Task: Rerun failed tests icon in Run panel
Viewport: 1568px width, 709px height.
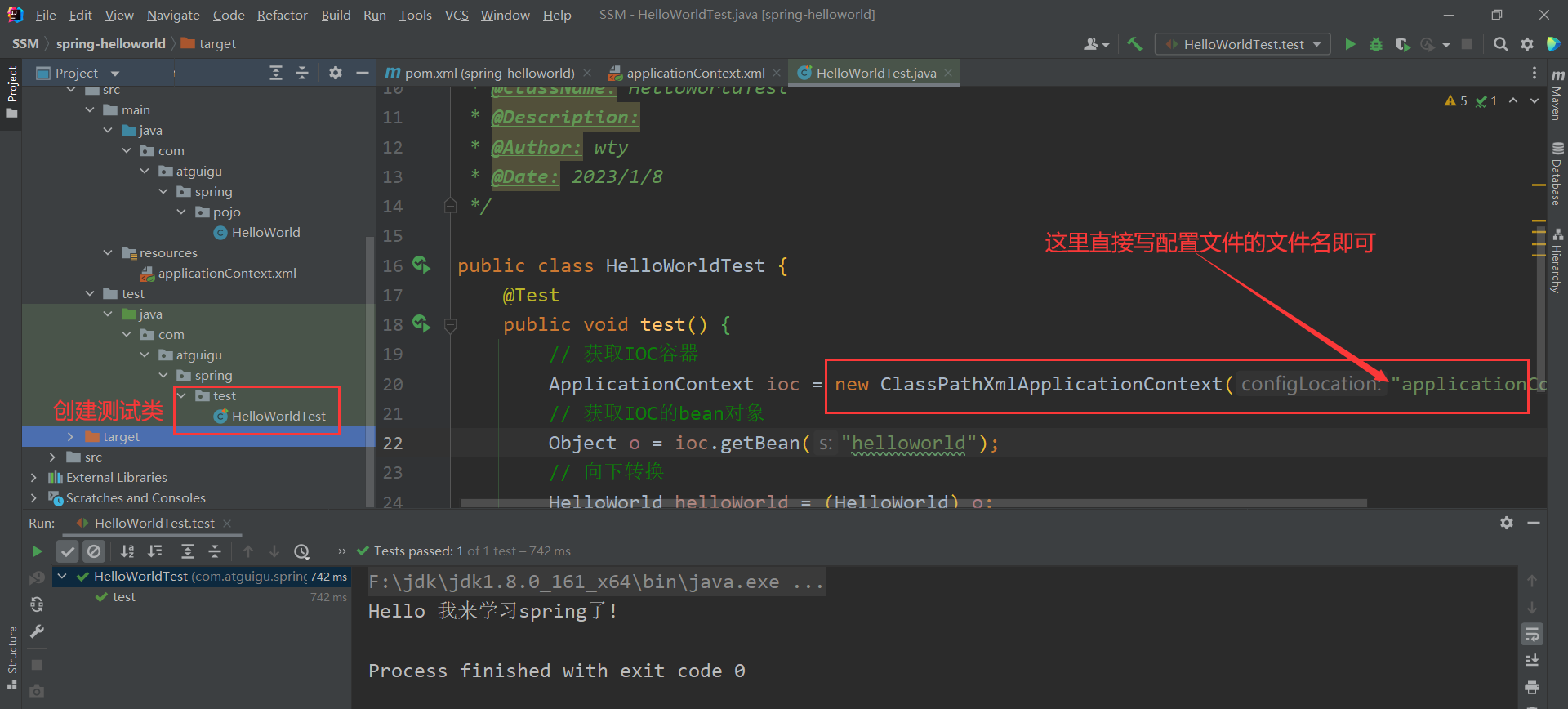Action: coord(37,577)
